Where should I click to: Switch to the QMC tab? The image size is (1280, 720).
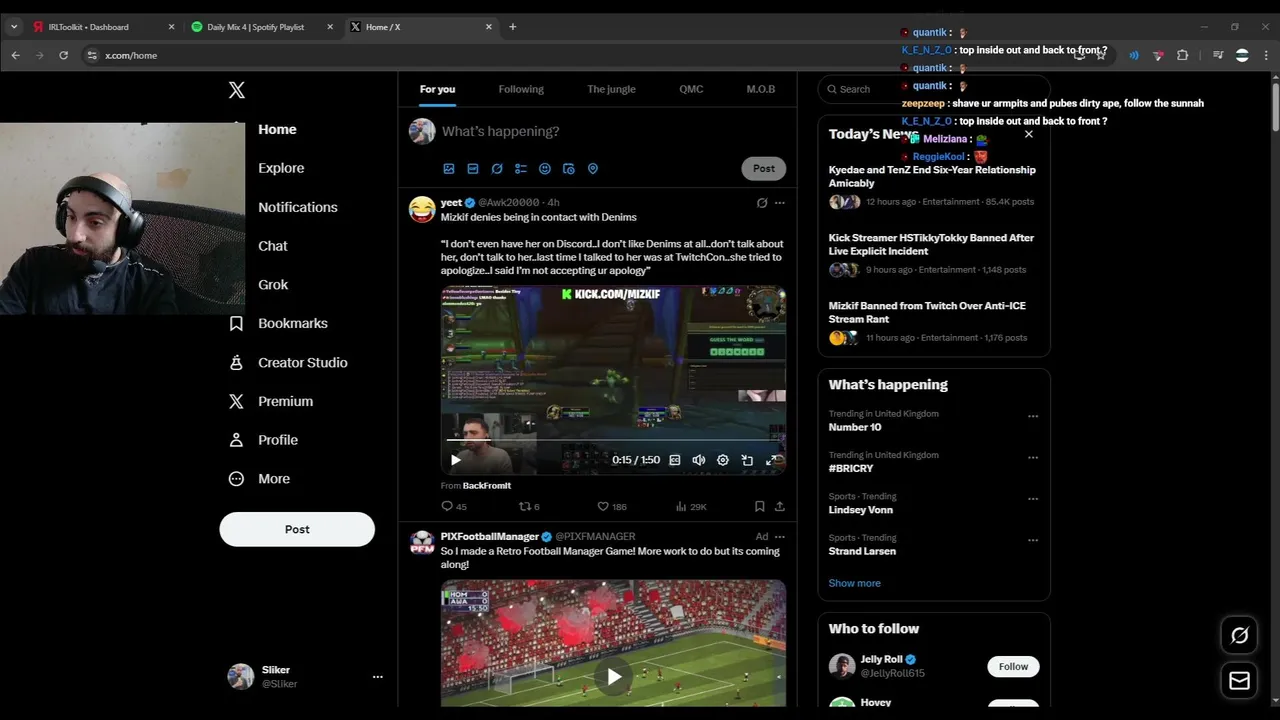(x=691, y=89)
